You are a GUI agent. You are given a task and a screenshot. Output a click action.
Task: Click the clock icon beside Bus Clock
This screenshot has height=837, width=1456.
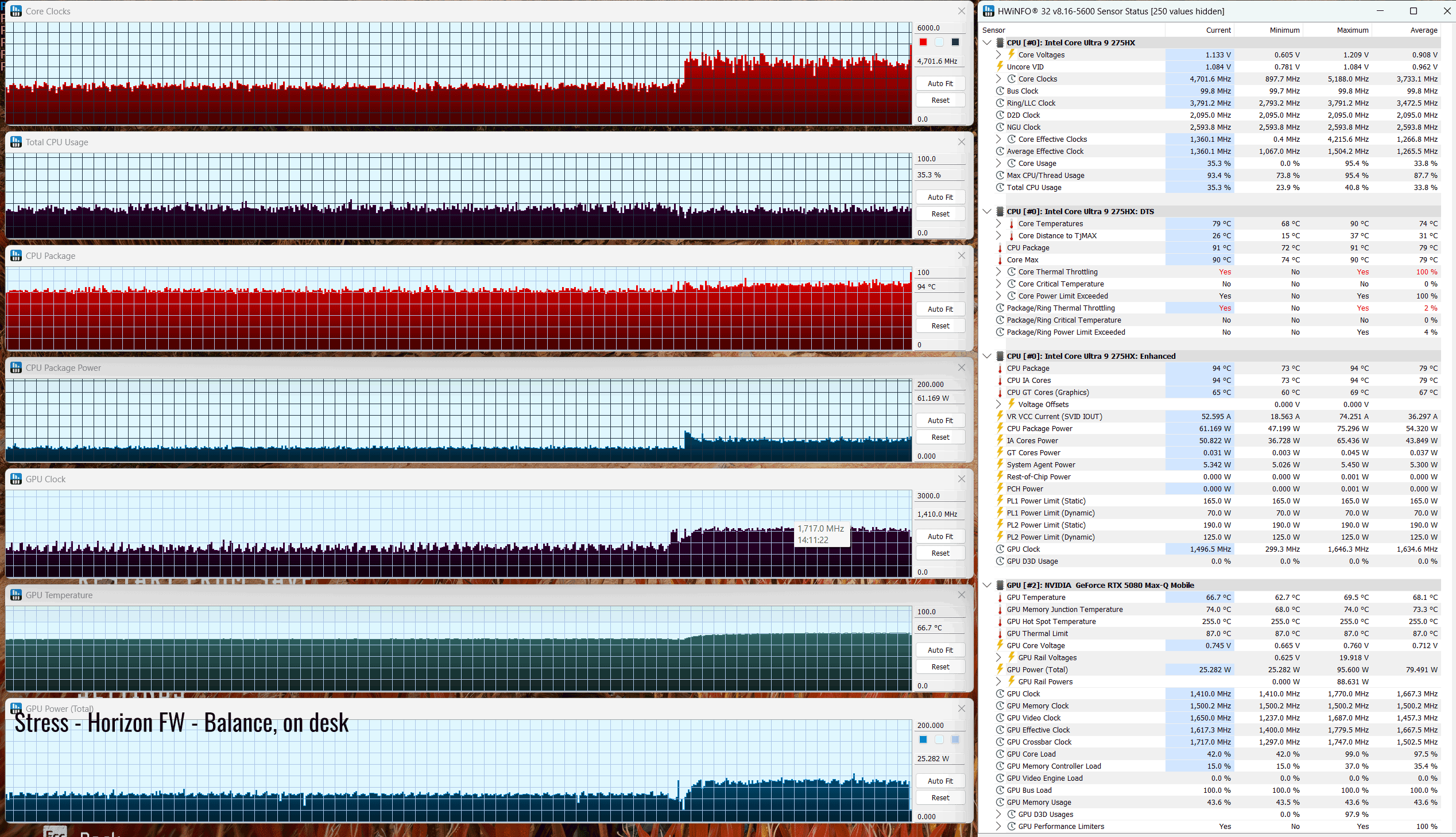pyautogui.click(x=1000, y=91)
